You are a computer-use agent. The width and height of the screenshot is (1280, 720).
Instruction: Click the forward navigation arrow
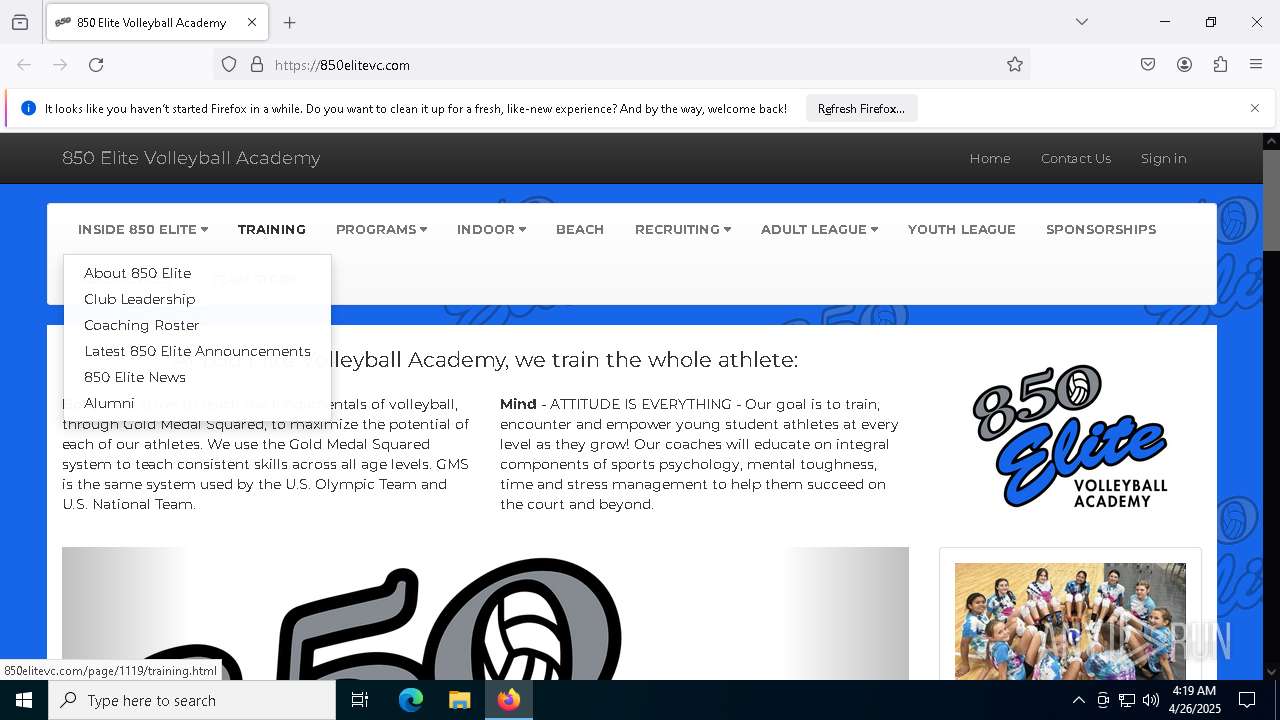pyautogui.click(x=60, y=65)
